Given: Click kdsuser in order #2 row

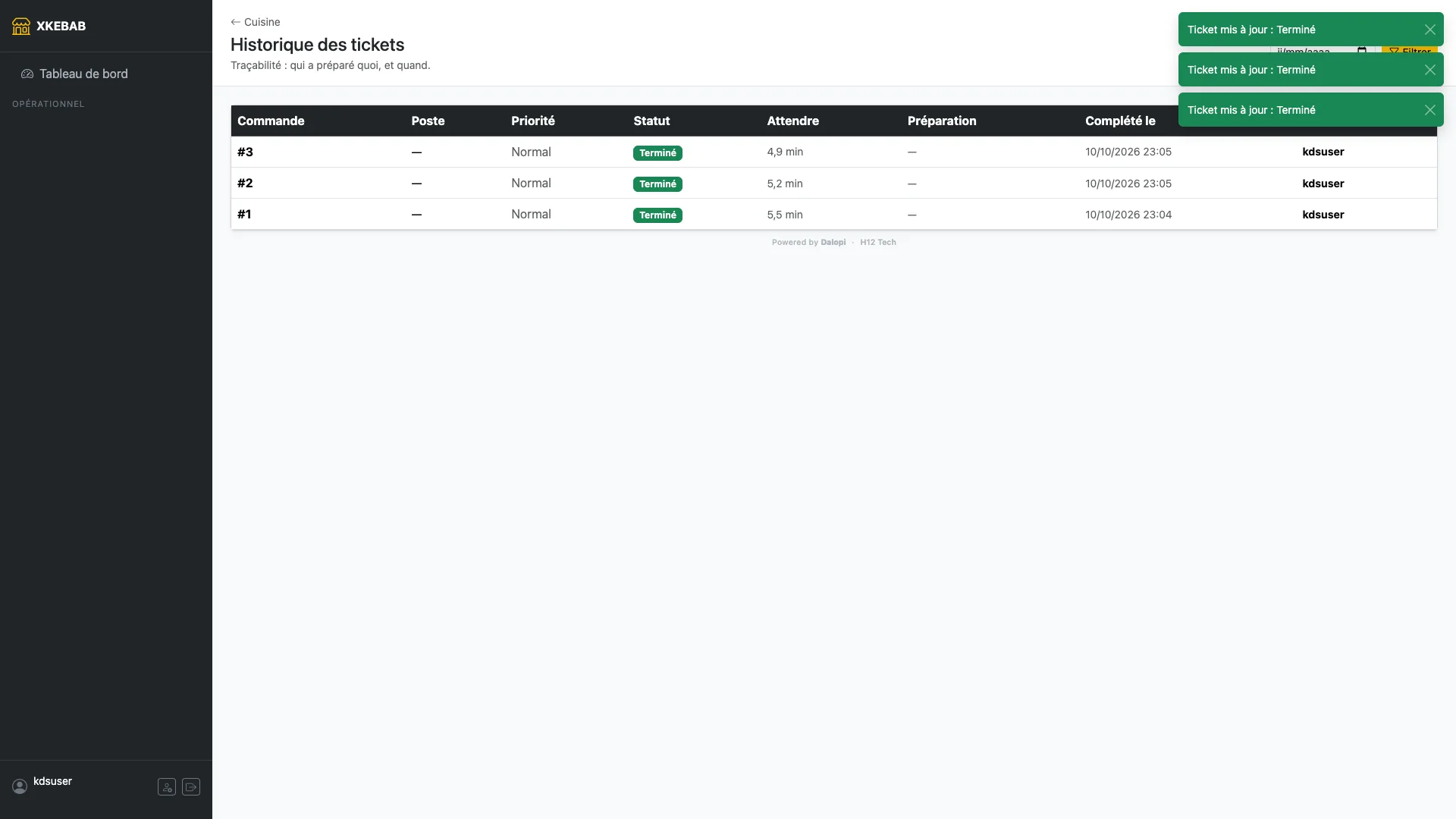Looking at the screenshot, I should (1323, 184).
